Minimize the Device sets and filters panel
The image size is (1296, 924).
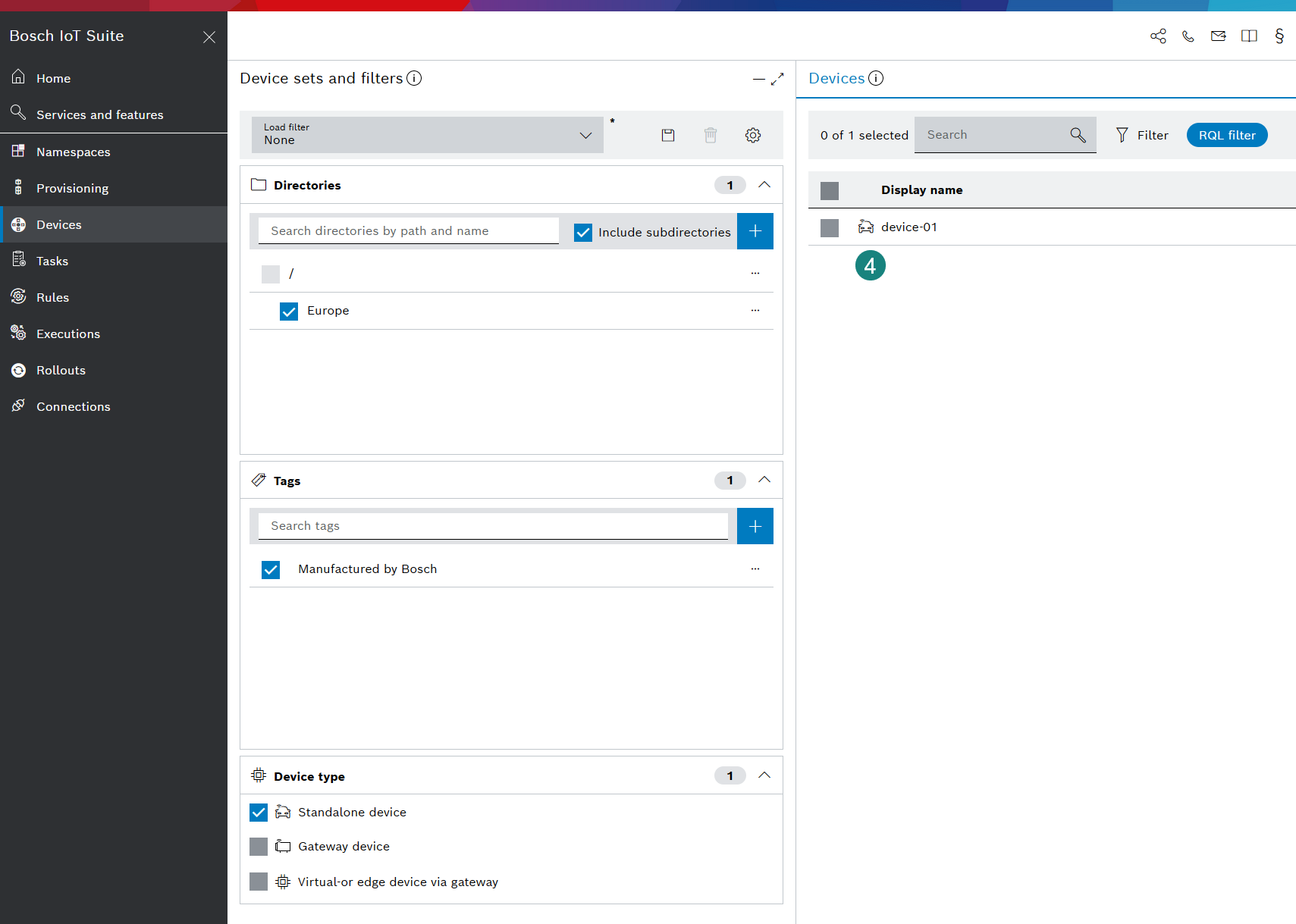[758, 79]
